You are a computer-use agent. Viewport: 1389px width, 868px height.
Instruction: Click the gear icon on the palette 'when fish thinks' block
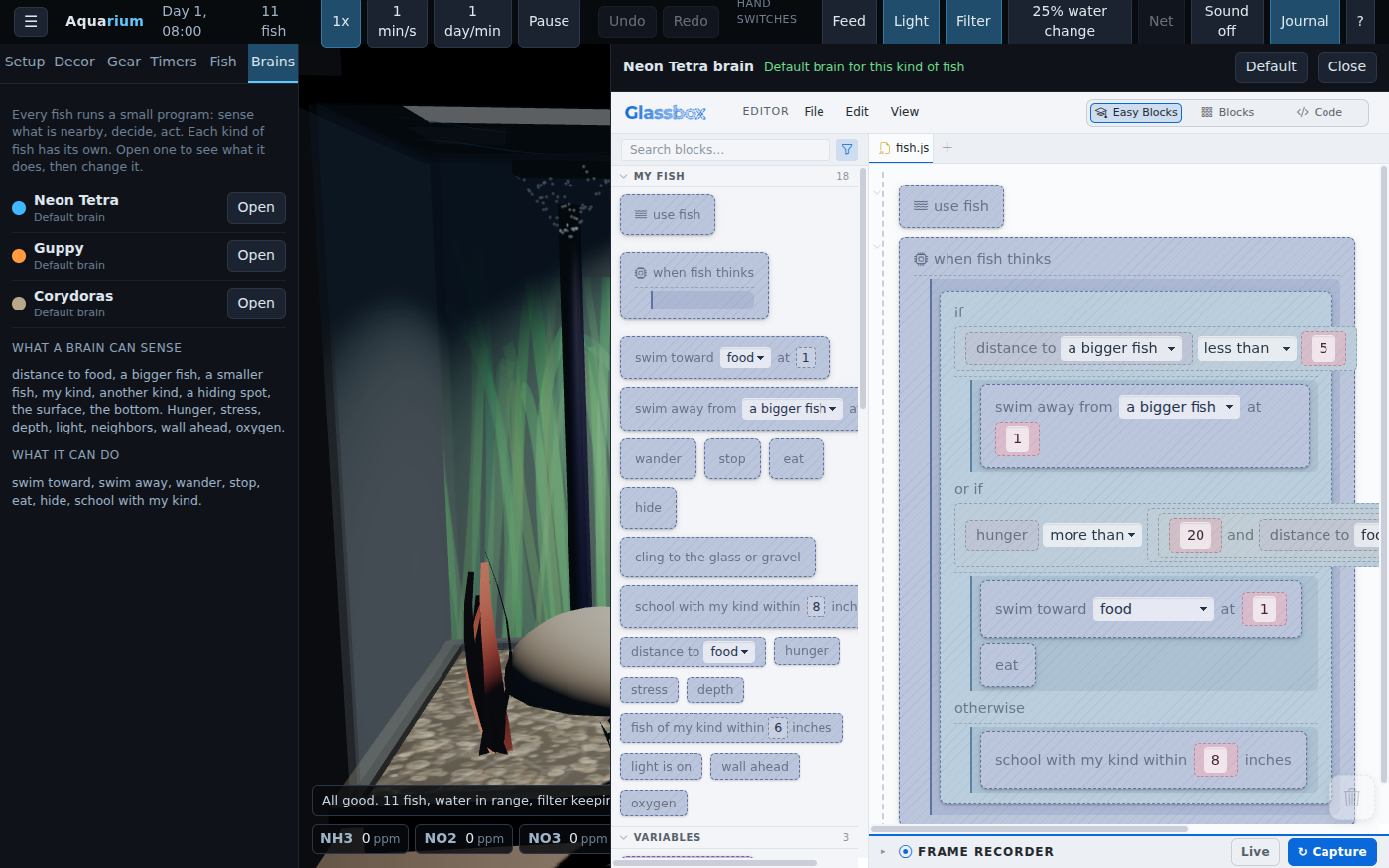point(641,273)
